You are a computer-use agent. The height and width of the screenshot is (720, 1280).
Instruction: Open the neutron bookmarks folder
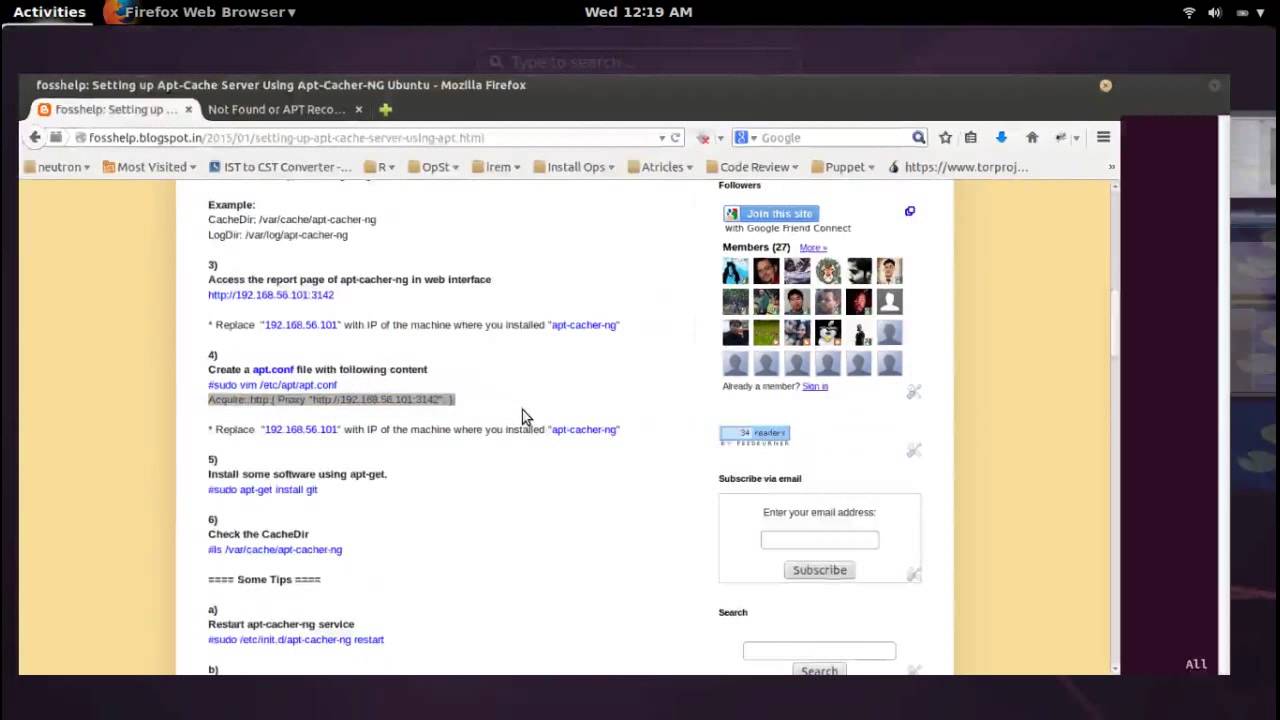click(57, 167)
